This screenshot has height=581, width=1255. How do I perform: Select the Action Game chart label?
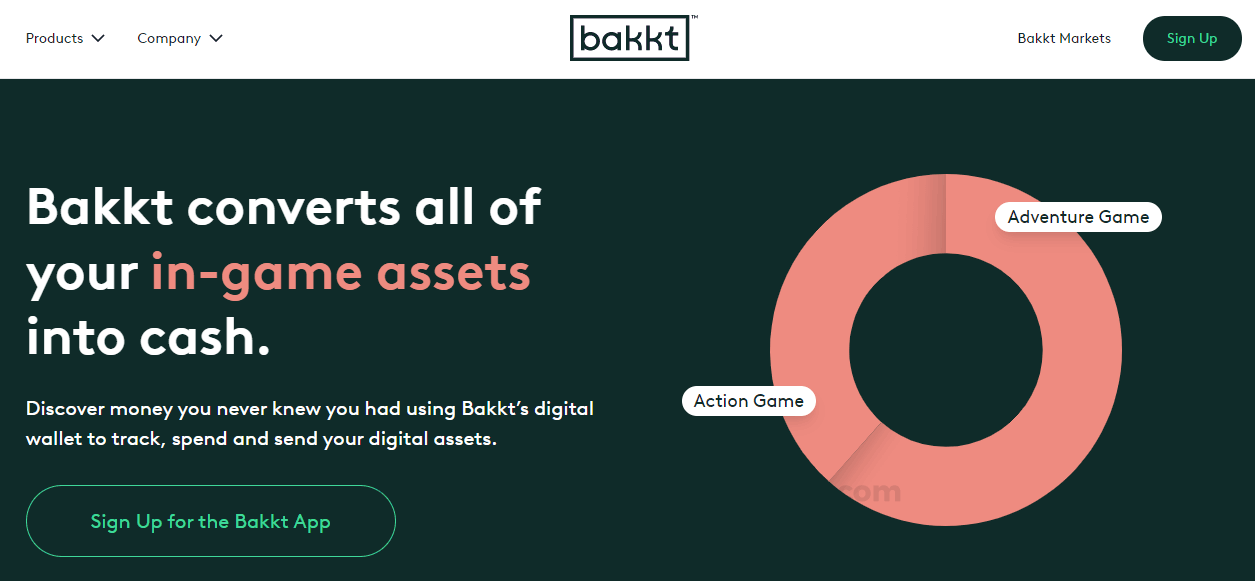[748, 401]
